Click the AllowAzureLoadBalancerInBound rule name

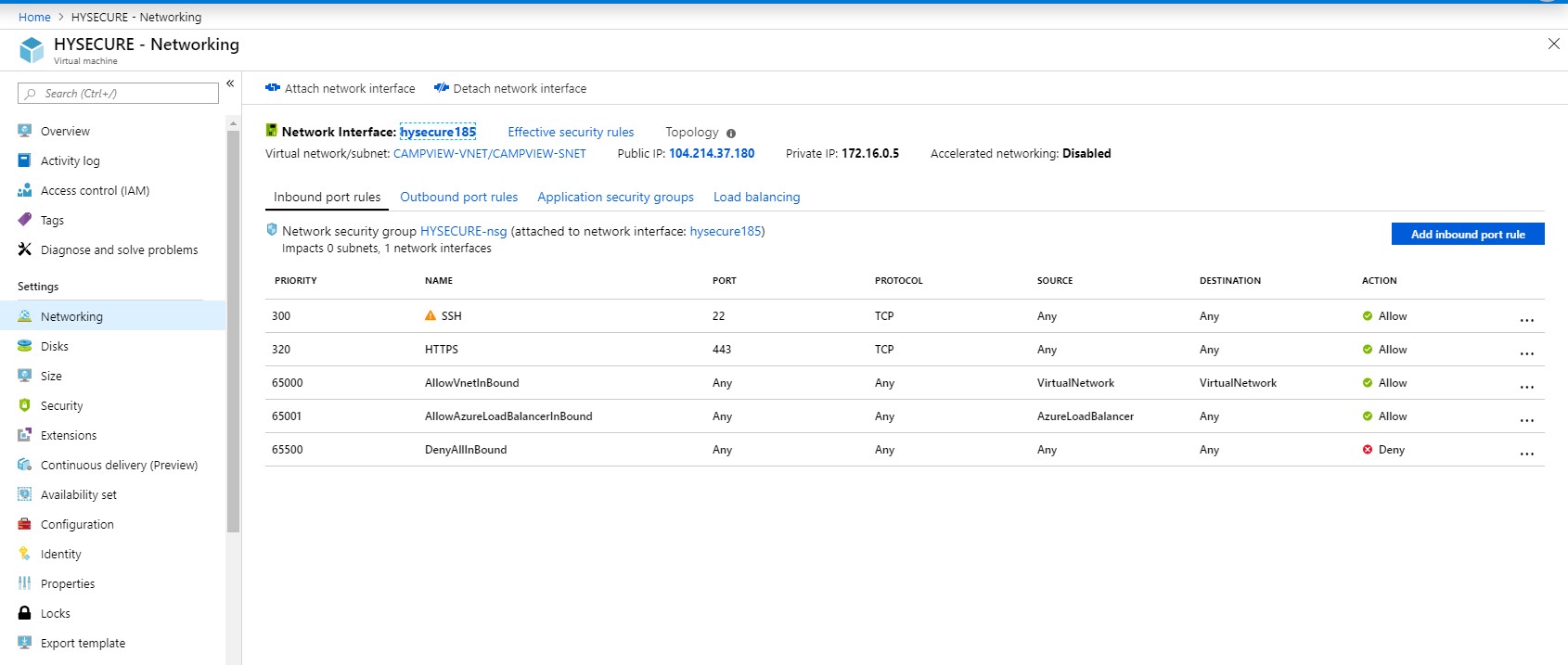[508, 416]
